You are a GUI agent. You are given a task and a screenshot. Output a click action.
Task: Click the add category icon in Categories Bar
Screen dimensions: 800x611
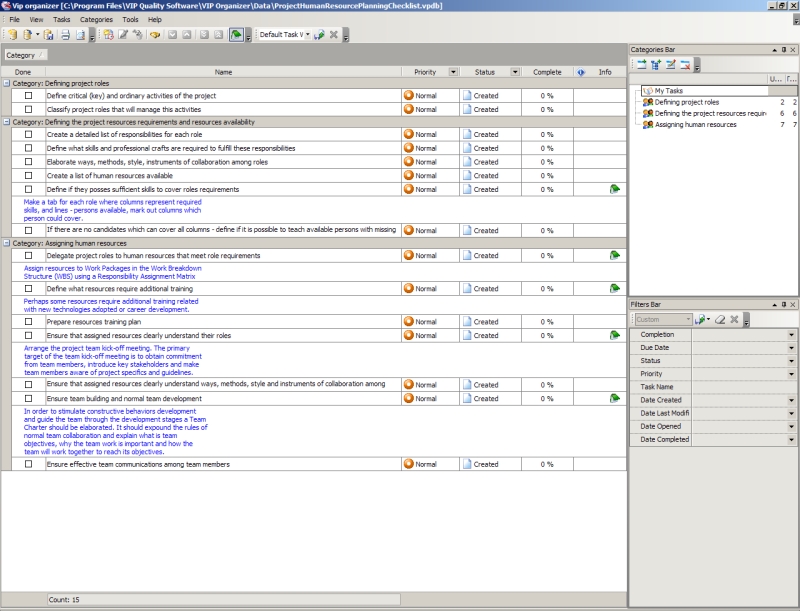coord(641,65)
